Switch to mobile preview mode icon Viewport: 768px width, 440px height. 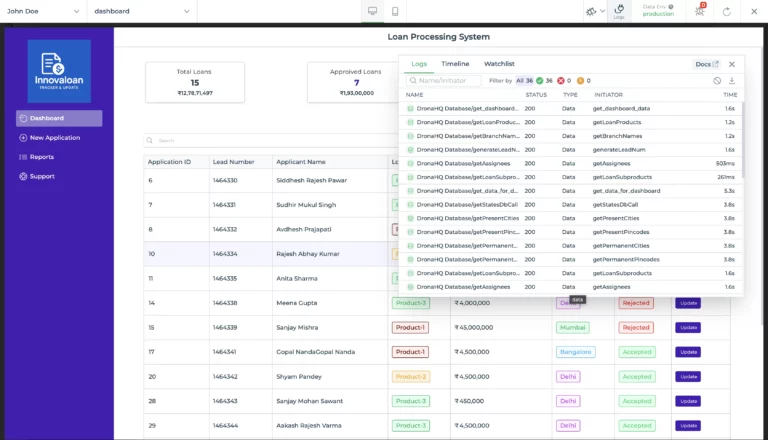pos(396,11)
